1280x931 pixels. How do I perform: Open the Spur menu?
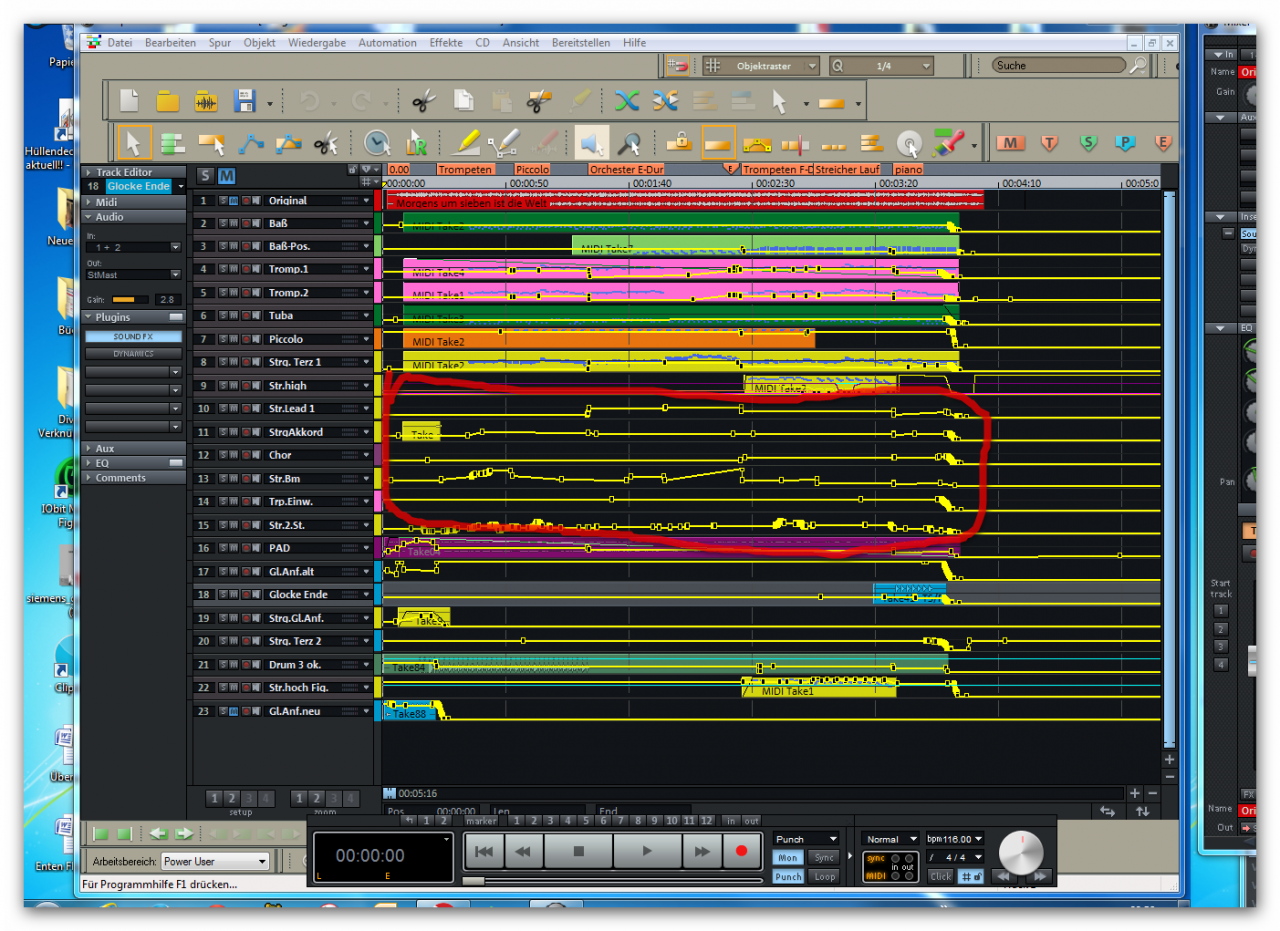pos(220,43)
